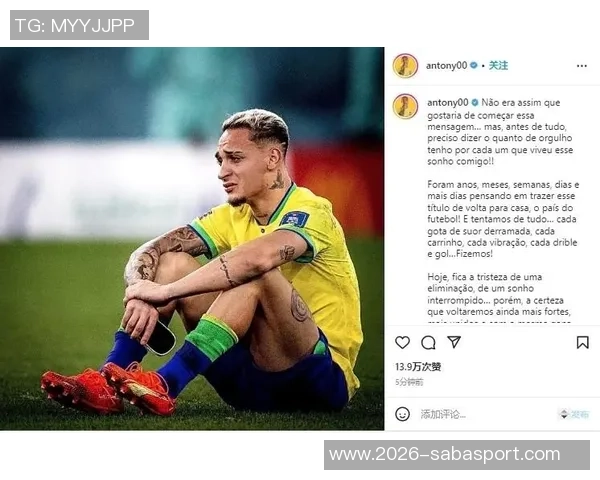
Task: Open antony00 username in the caption
Action: point(448,103)
